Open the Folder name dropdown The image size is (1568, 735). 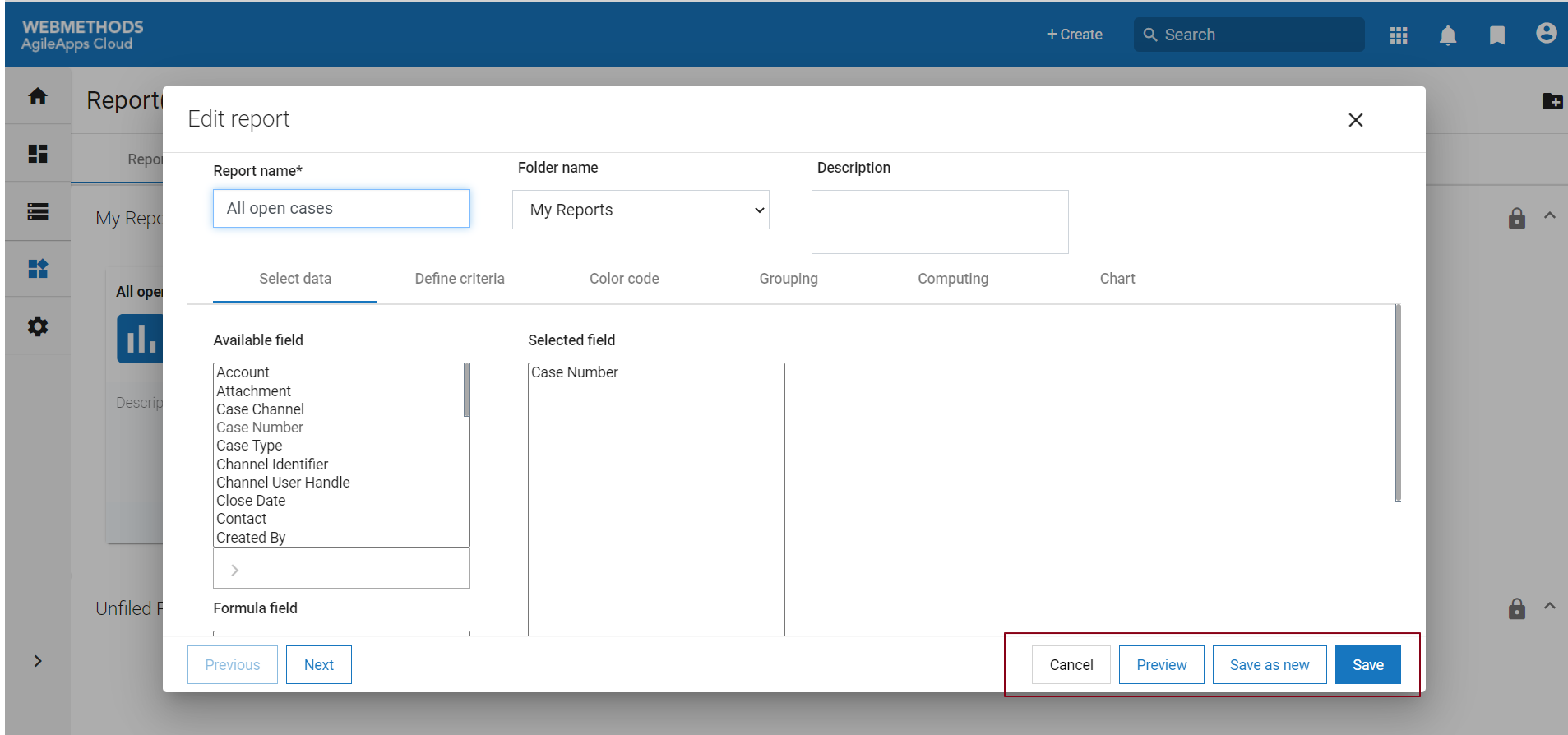641,210
